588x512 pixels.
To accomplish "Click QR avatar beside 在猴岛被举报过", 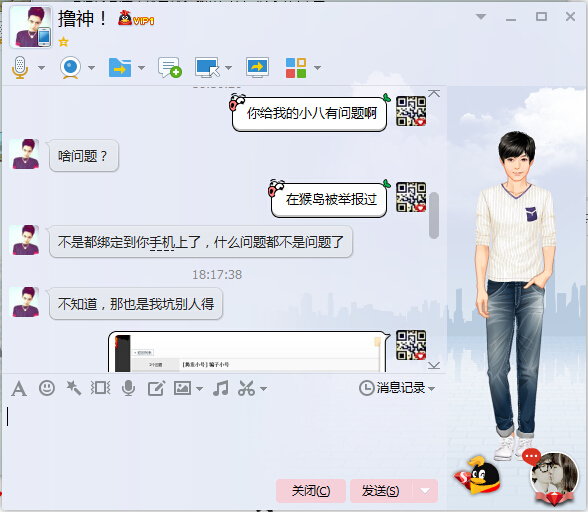I will tap(411, 197).
